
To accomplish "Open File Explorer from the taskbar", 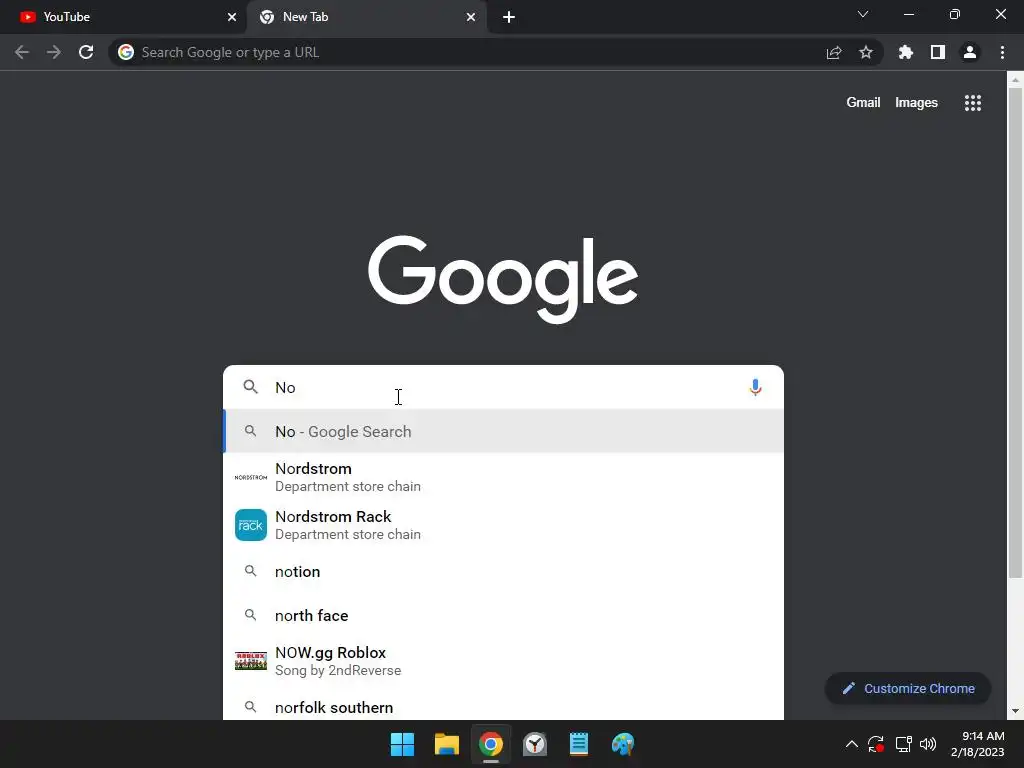I will [x=447, y=744].
